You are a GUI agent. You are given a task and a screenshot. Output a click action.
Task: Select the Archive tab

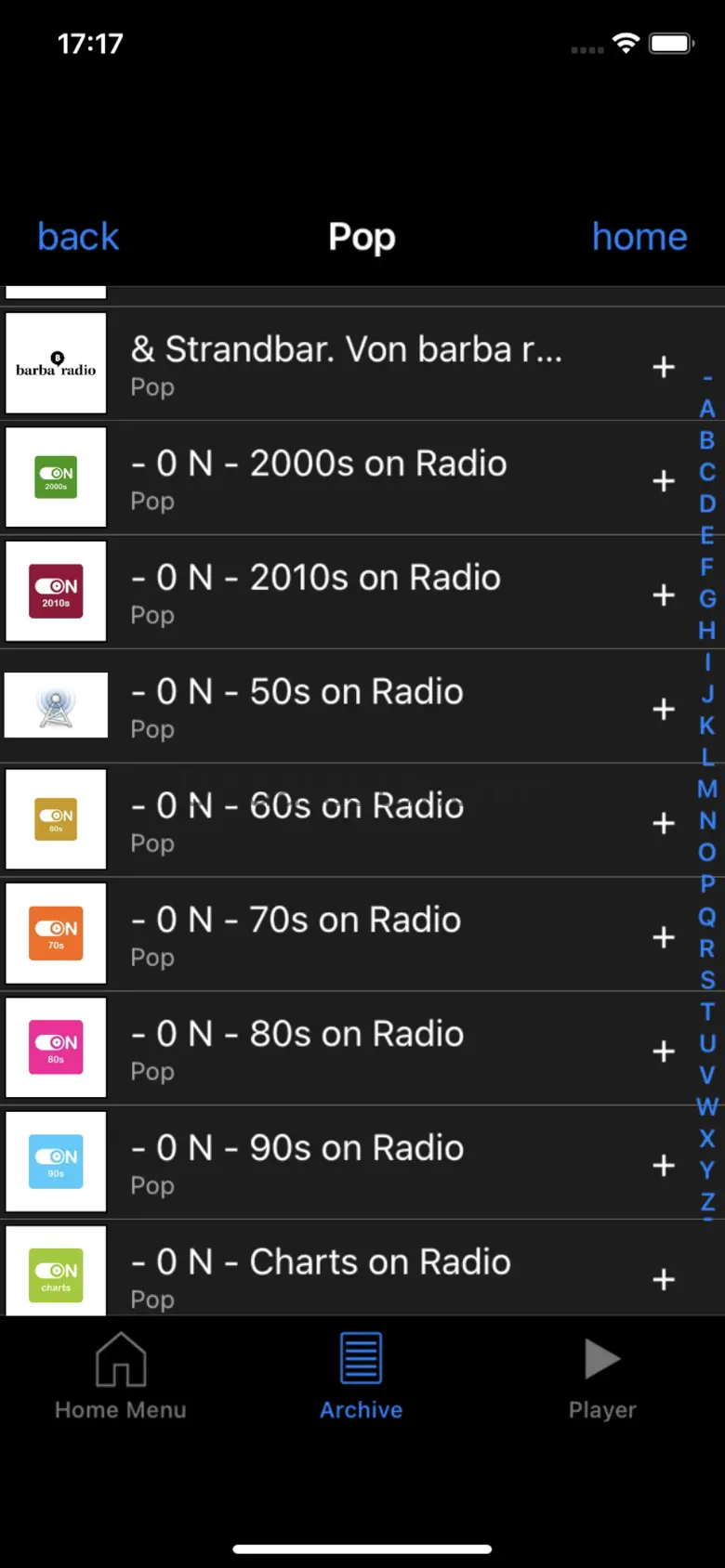362,1377
